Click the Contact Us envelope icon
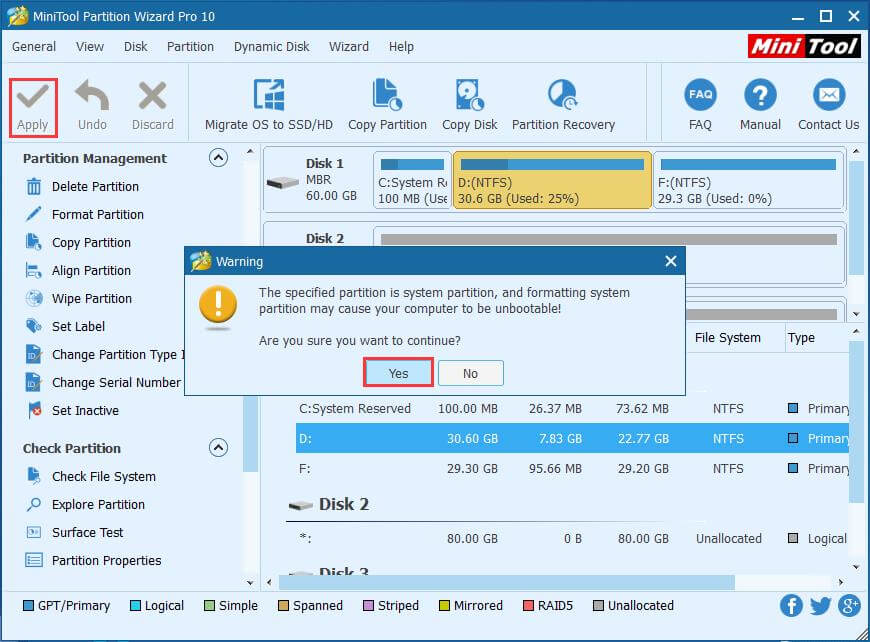 coord(828,97)
